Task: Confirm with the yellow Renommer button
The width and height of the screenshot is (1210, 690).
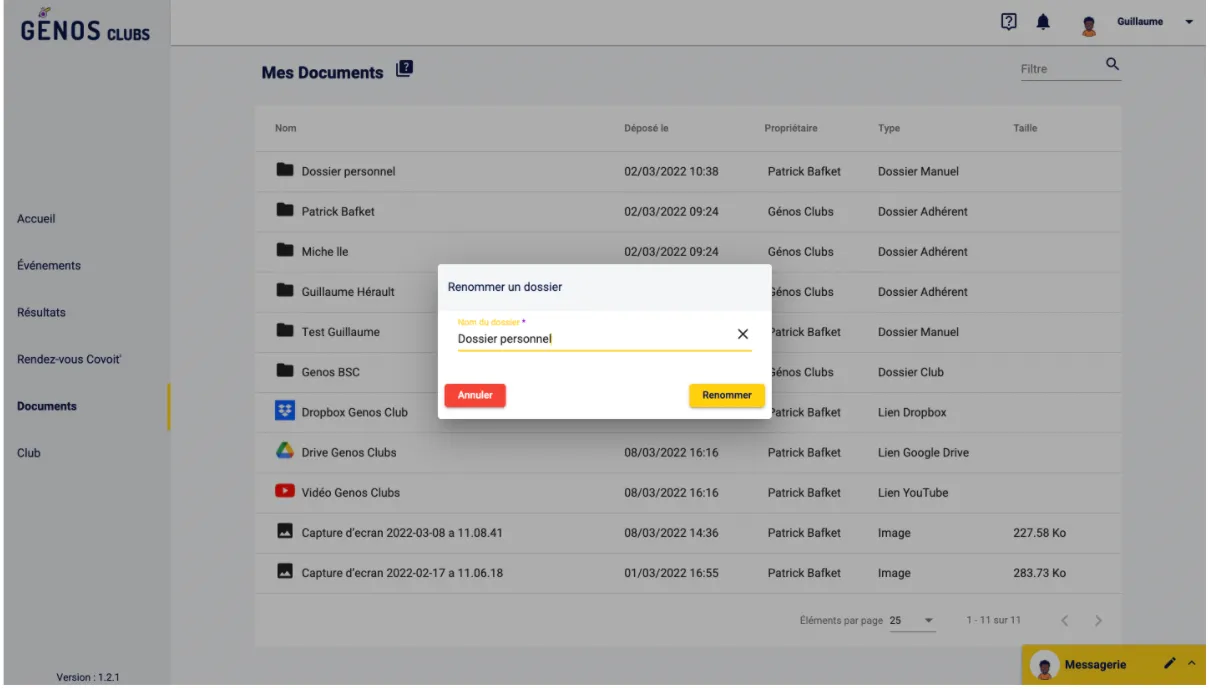Action: 726,395
